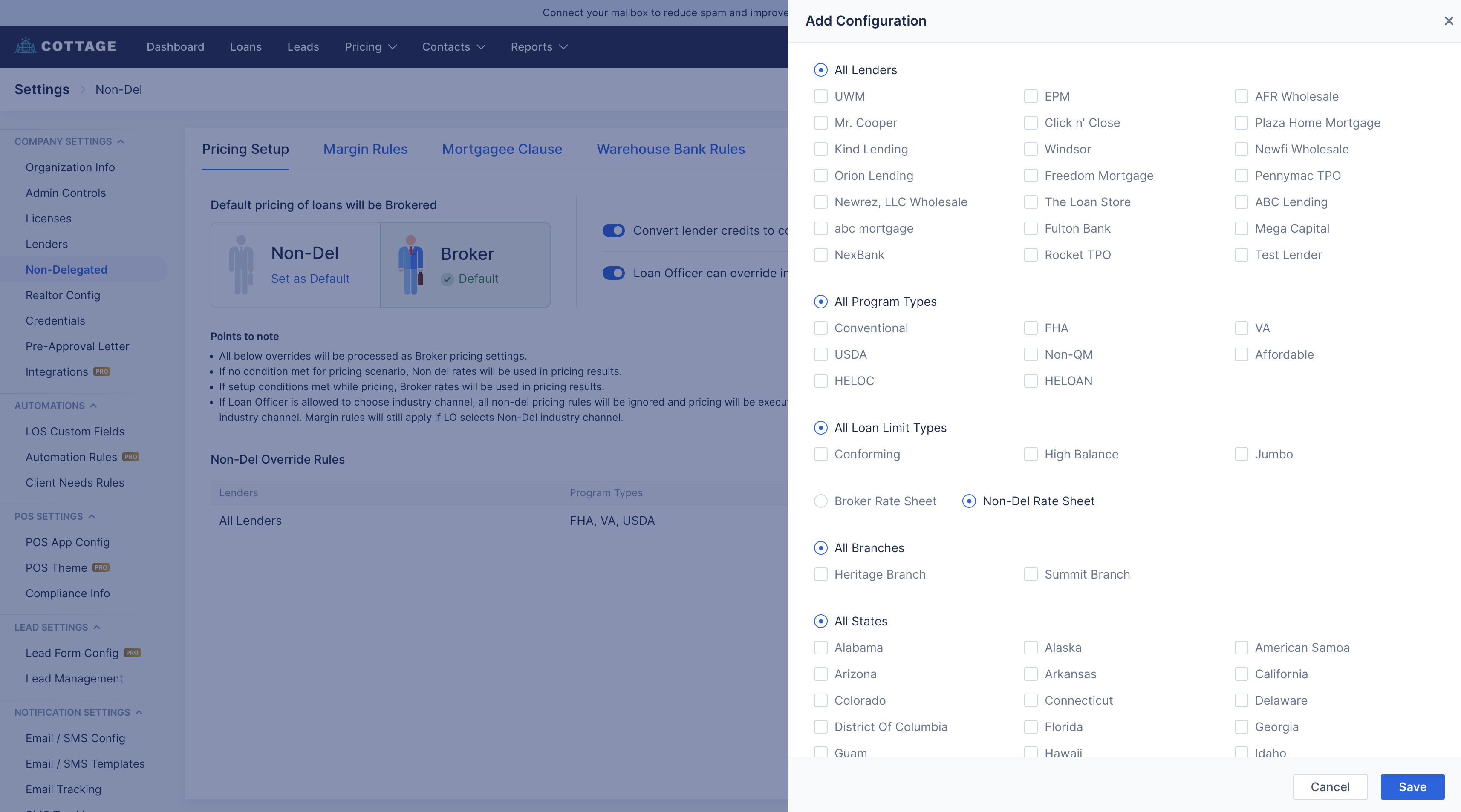Close the Add Configuration panel
The width and height of the screenshot is (1461, 812).
click(x=1448, y=21)
